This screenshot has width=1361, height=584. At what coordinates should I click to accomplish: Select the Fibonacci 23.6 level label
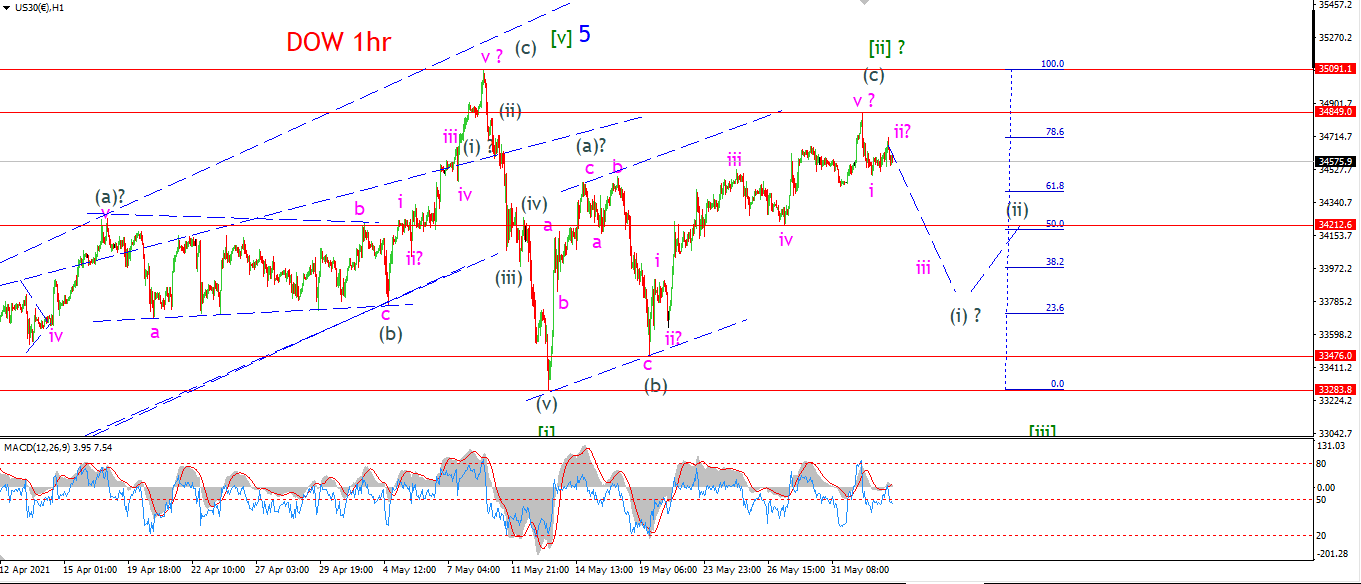[1054, 308]
